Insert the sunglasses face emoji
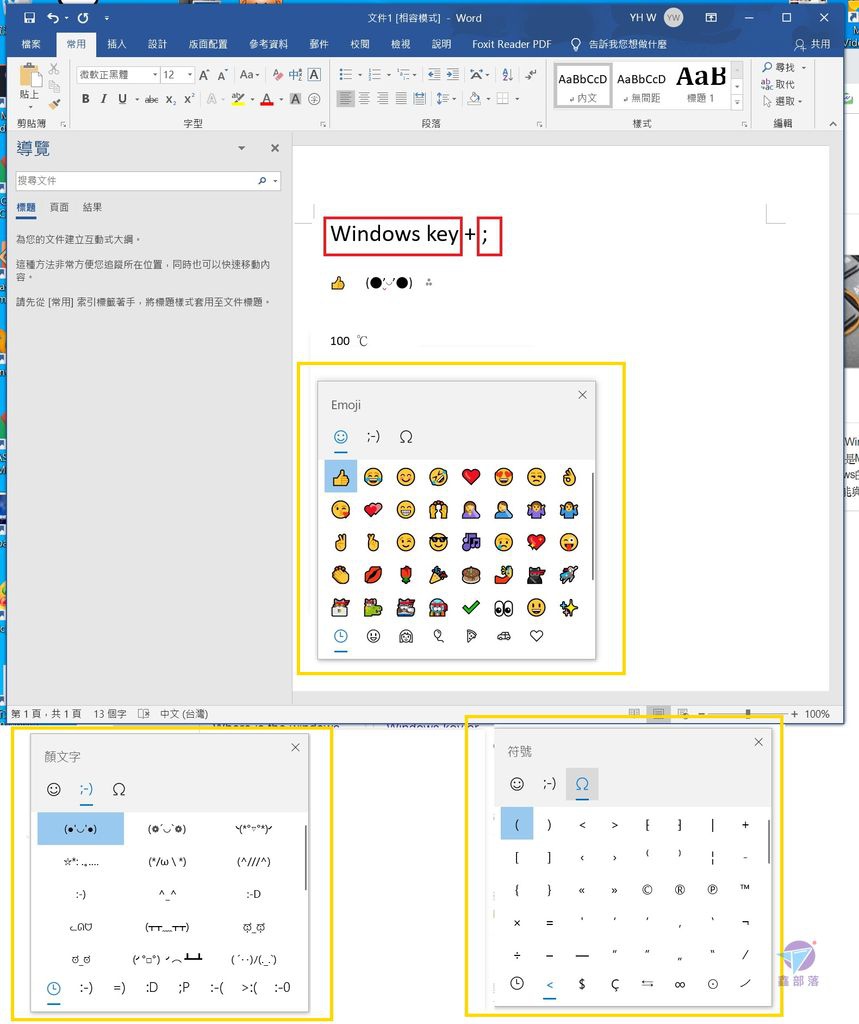Screen dimensions: 859x1024 pos(438,543)
